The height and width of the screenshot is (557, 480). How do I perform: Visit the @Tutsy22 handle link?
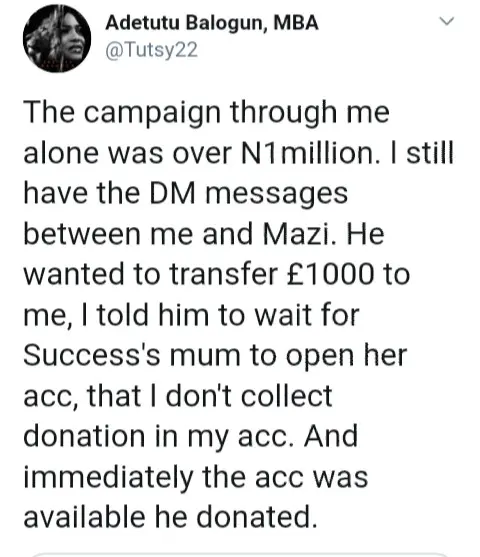tap(151, 50)
